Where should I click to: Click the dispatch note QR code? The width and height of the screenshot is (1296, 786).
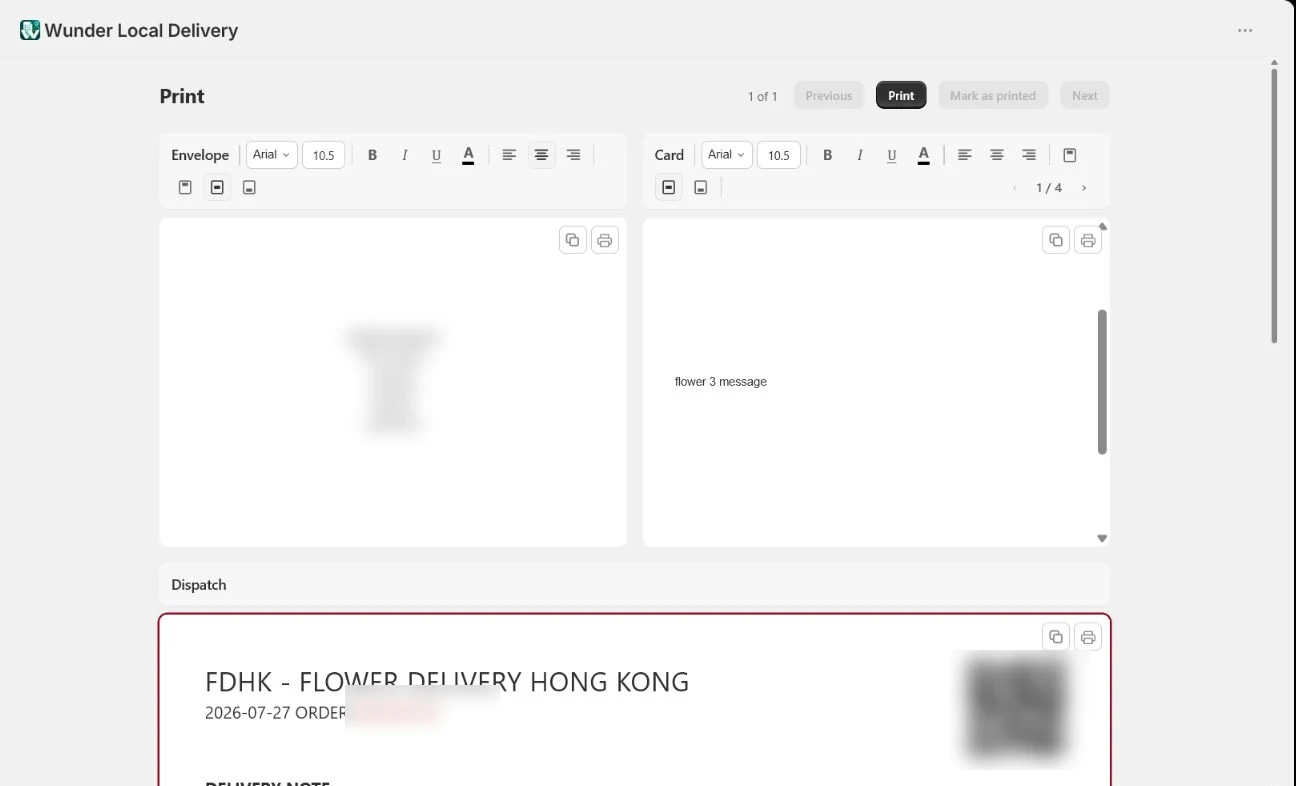(x=1015, y=709)
